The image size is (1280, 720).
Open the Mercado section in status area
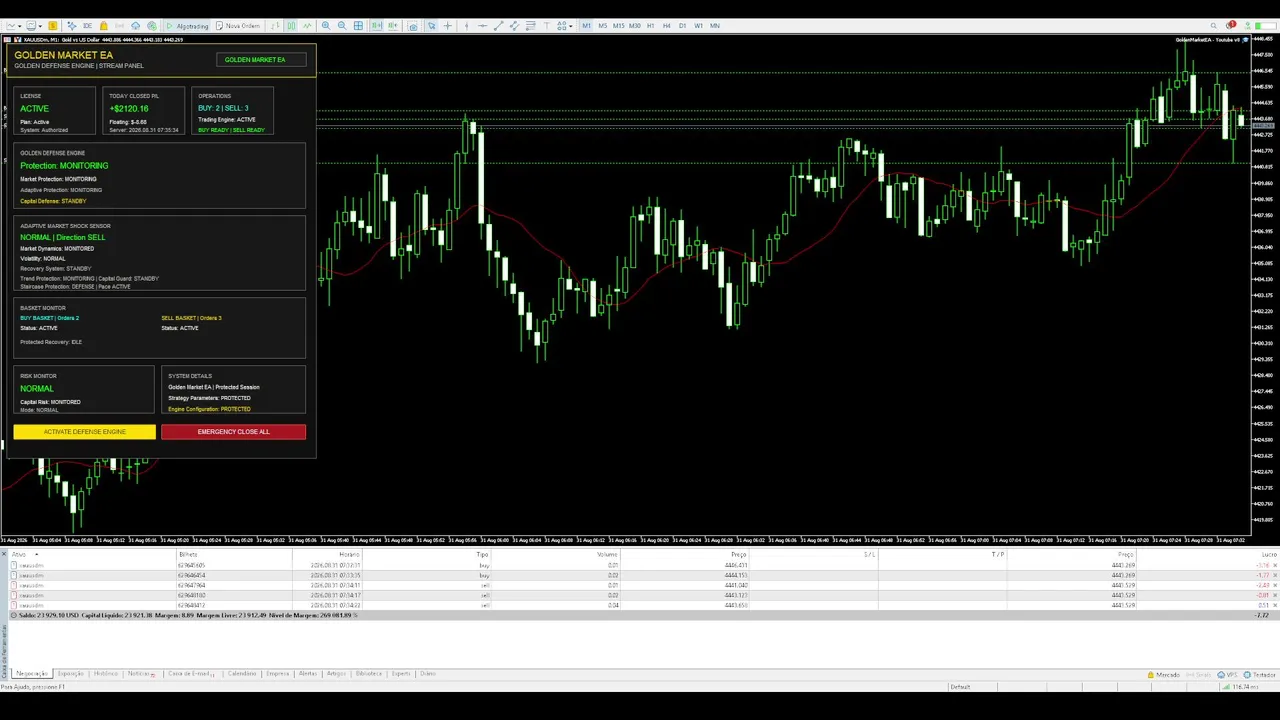coord(1164,675)
